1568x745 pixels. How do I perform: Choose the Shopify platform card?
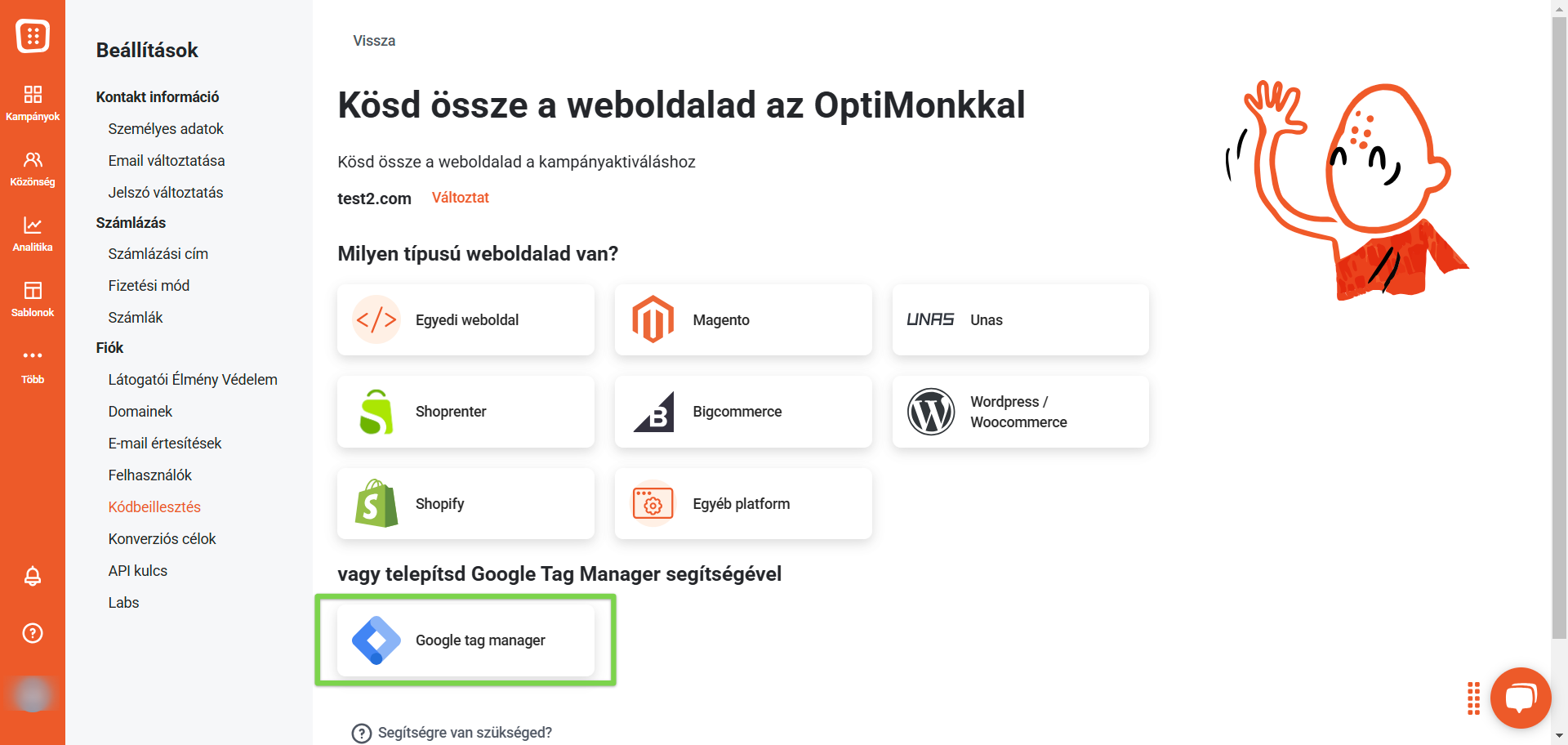click(465, 503)
